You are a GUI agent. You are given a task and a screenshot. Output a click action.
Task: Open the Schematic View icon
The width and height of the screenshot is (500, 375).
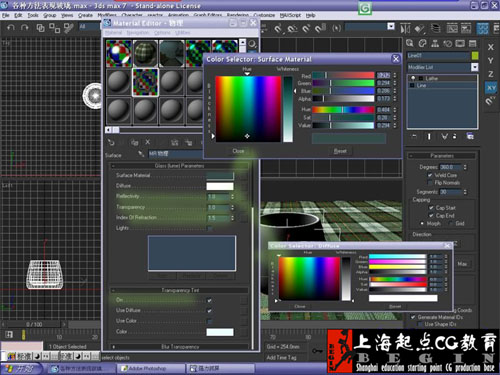tap(466, 29)
